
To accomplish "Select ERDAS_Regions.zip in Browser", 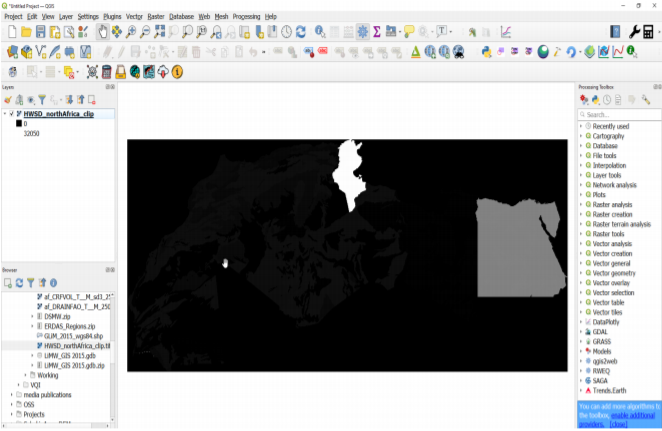I will [x=70, y=327].
